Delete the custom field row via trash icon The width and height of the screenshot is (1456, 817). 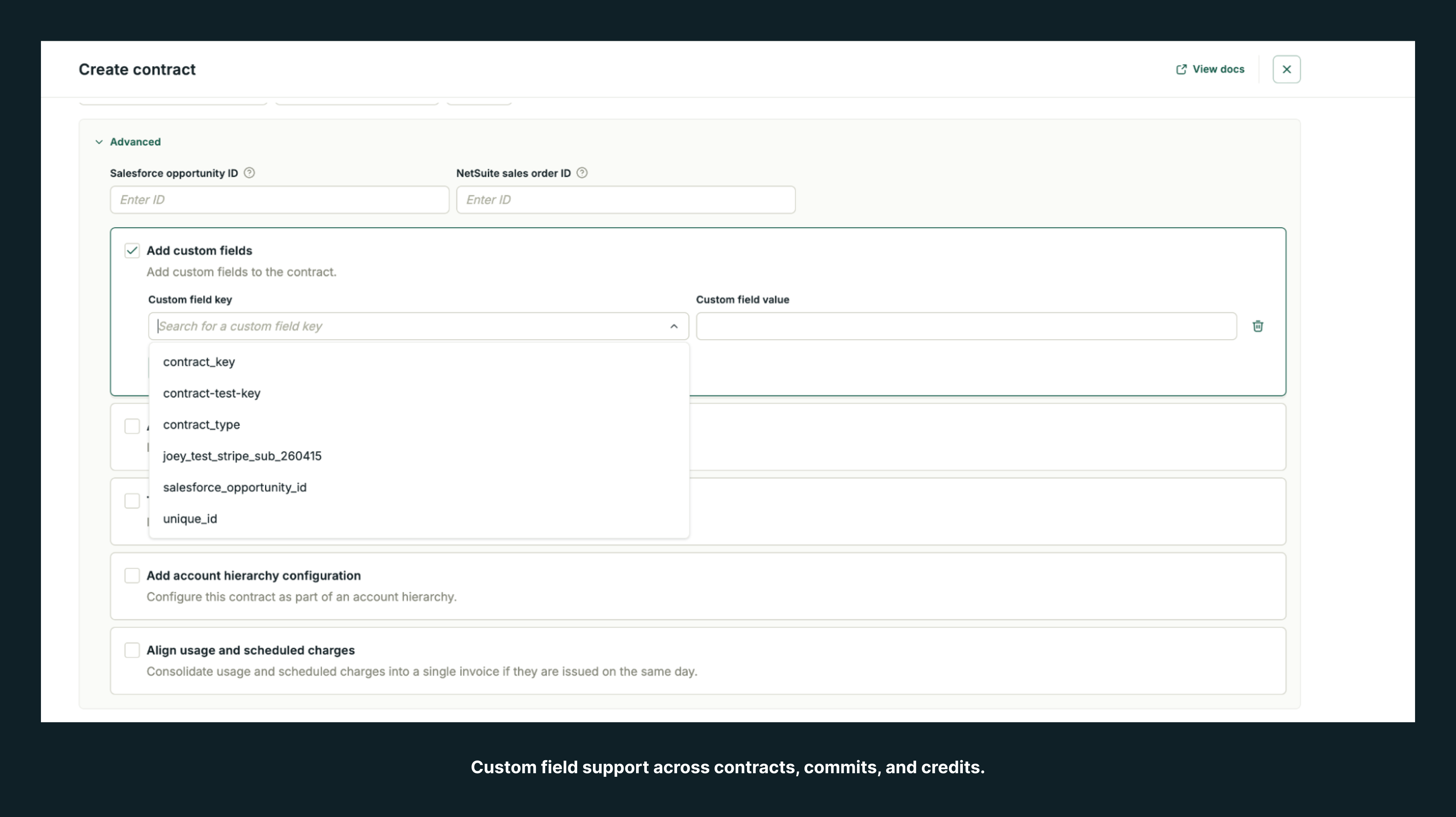pyautogui.click(x=1258, y=326)
